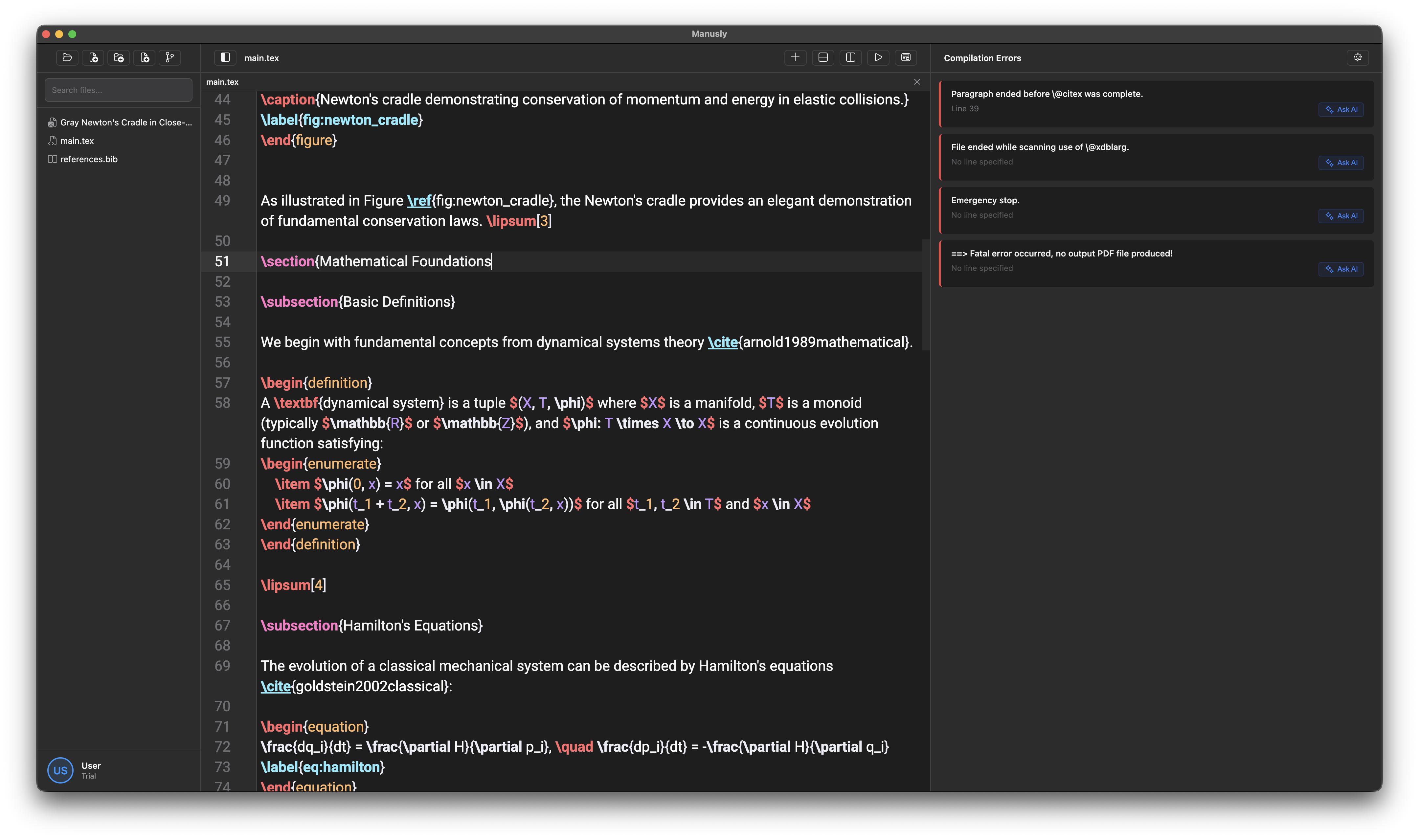The width and height of the screenshot is (1419, 840).
Task: Click the \cite link for arnold1989mathematical
Action: pyautogui.click(x=722, y=343)
